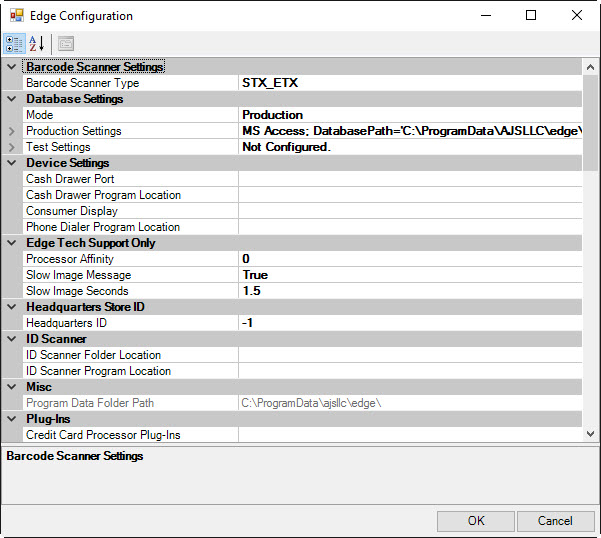This screenshot has width=601, height=538.
Task: Click the Edge Configuration window title icon
Action: coord(17,16)
